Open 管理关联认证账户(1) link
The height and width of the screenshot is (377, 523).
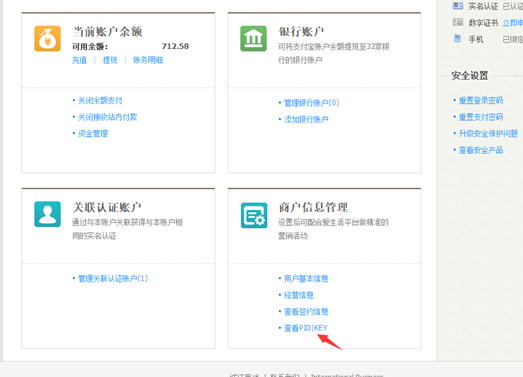[113, 278]
